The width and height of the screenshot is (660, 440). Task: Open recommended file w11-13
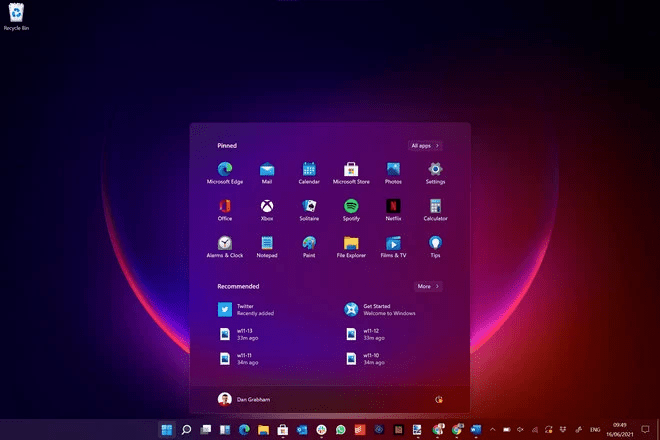(x=242, y=333)
